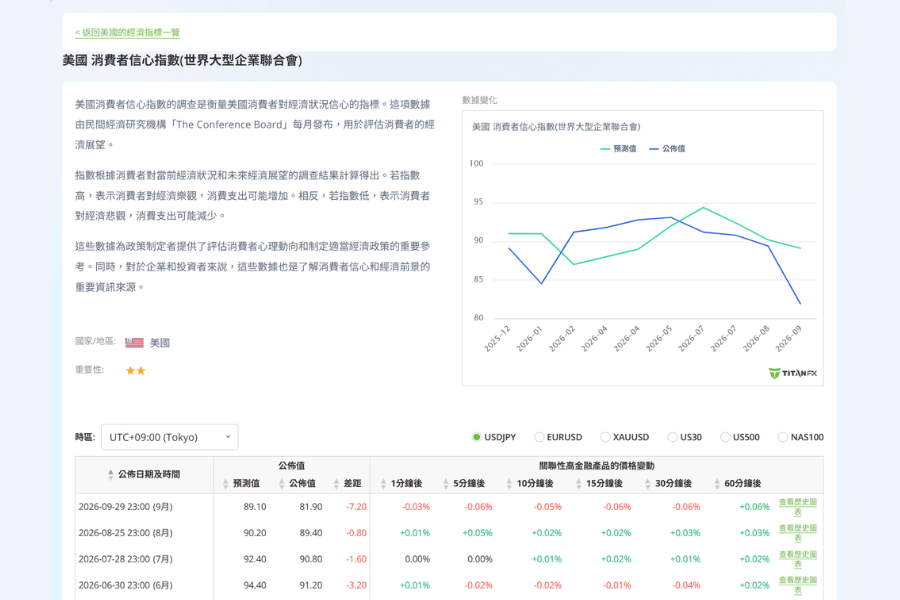Select the XAUUSD radio button
The image size is (900, 600).
604,437
